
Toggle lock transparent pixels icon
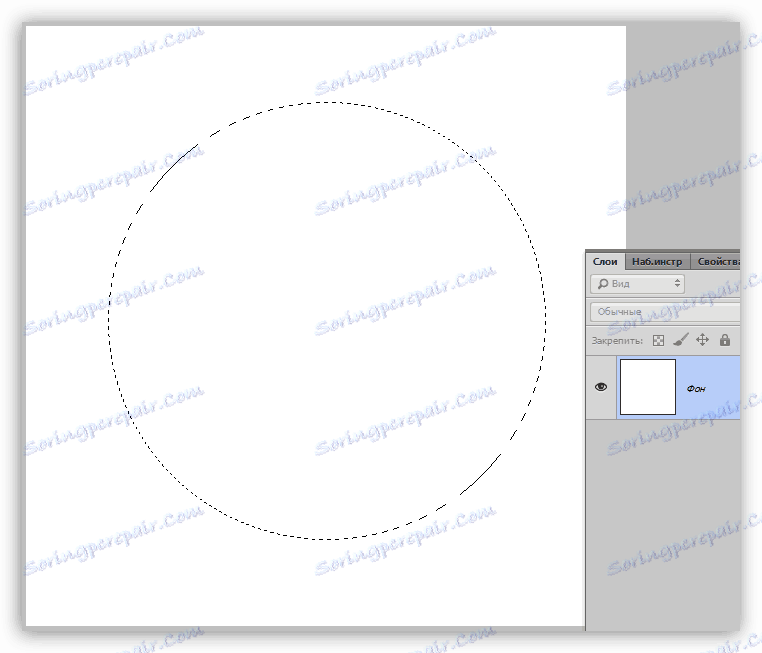click(658, 340)
